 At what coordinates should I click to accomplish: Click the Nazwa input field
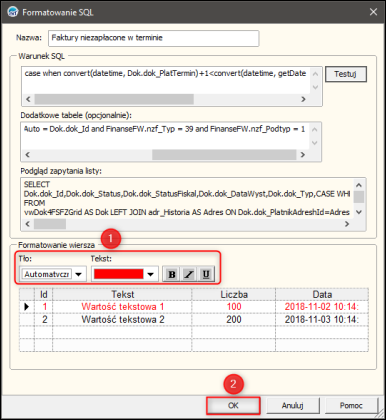click(x=153, y=38)
